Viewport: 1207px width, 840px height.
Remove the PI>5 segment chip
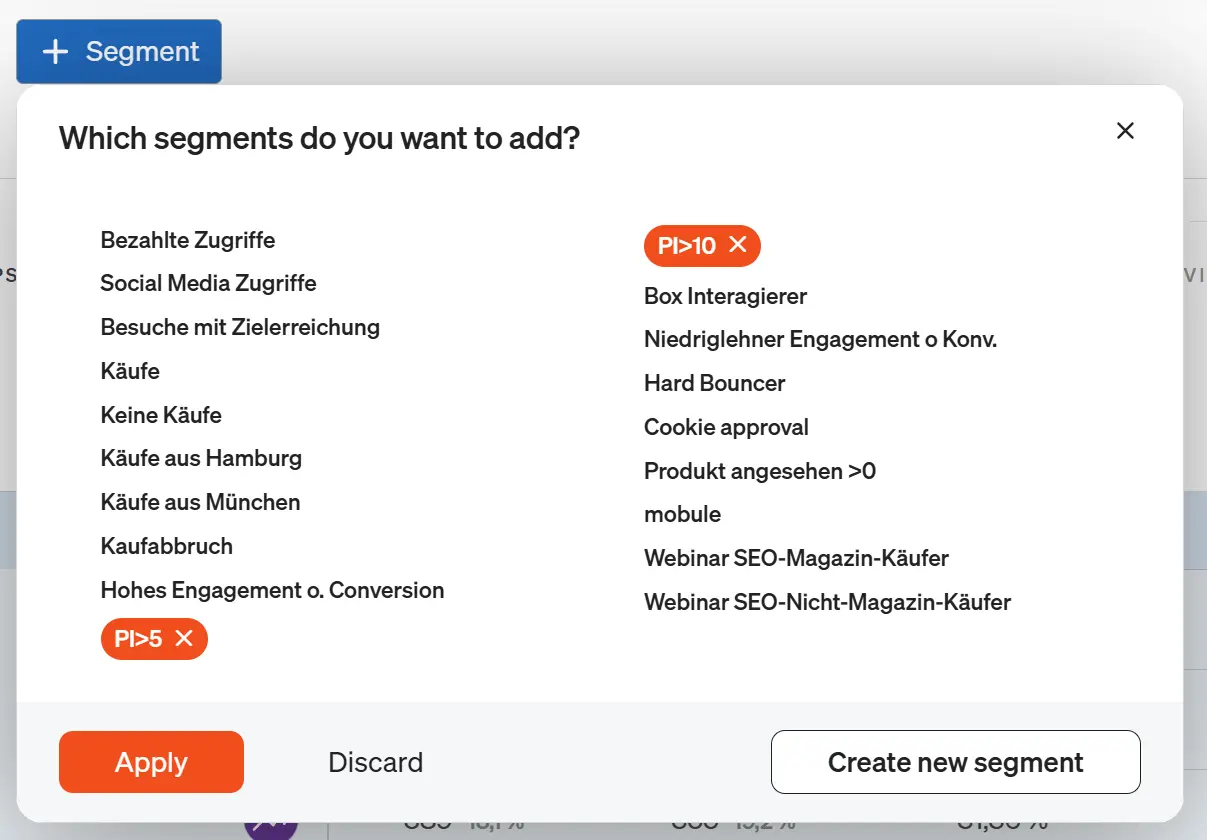(x=184, y=639)
